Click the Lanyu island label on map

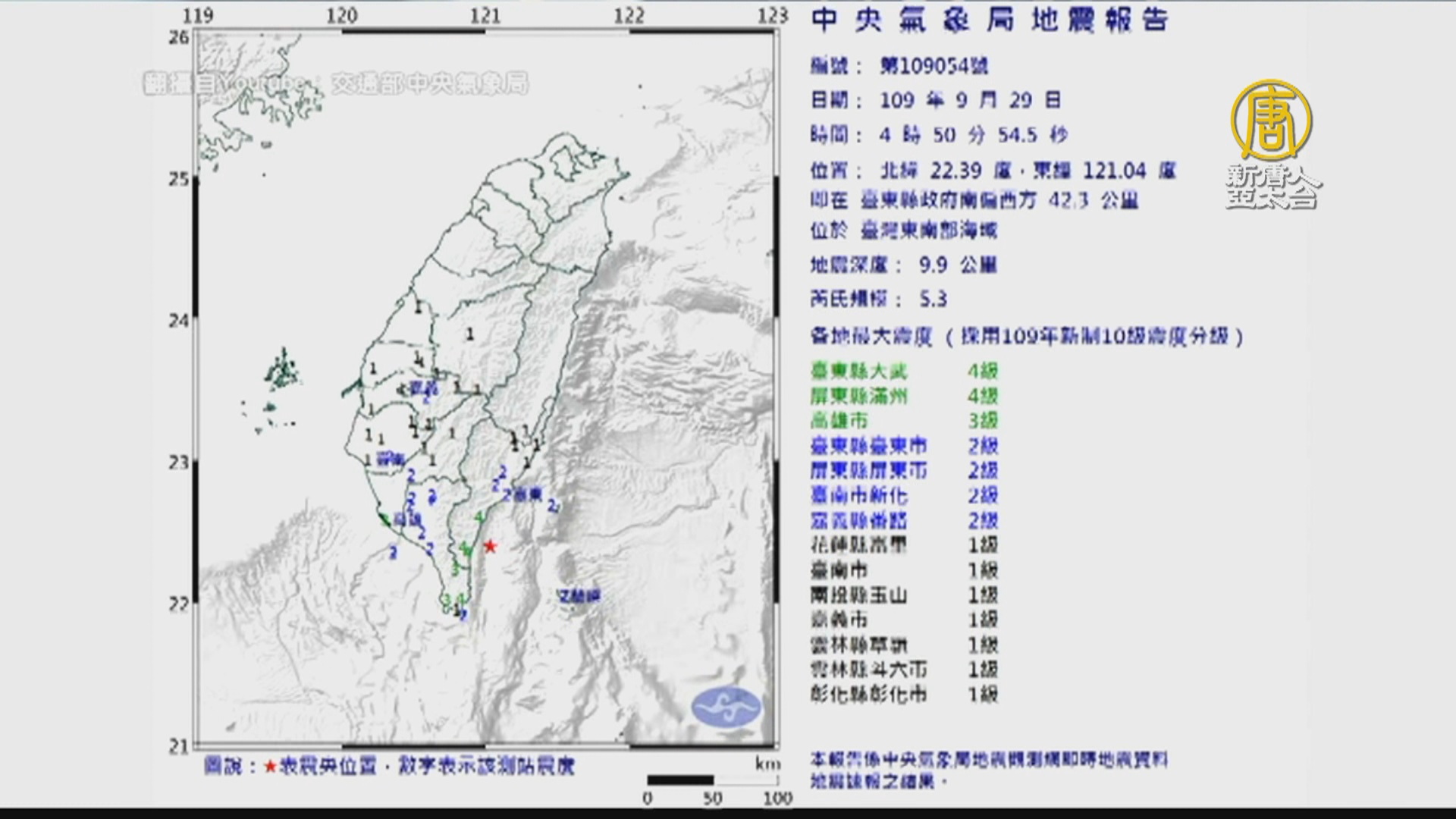pos(580,597)
